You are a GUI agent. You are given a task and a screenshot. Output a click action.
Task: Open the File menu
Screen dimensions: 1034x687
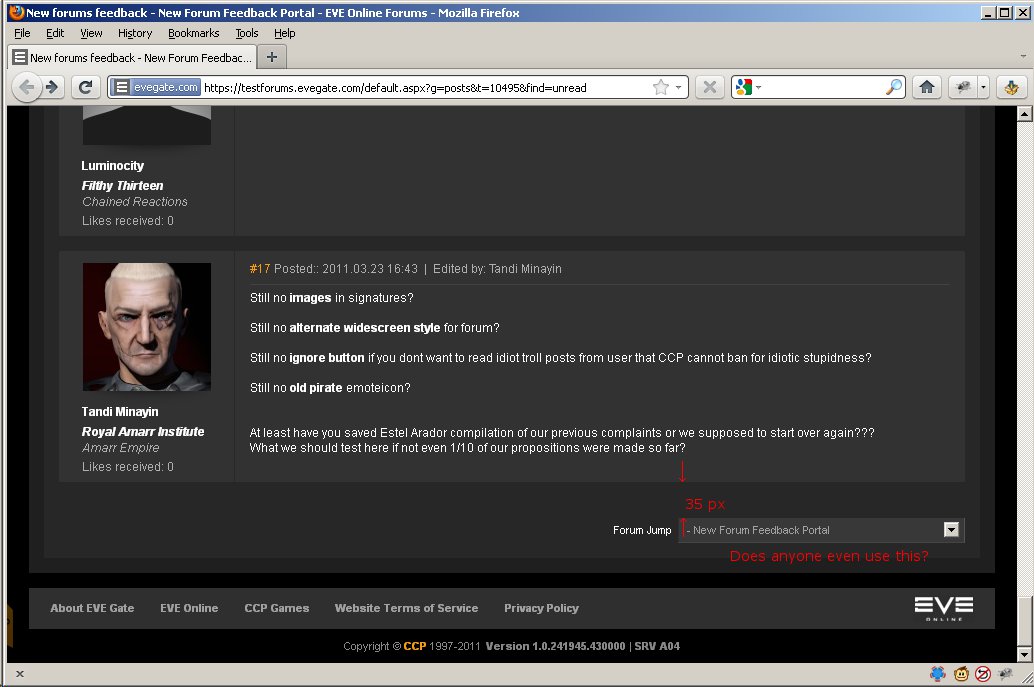[22, 33]
